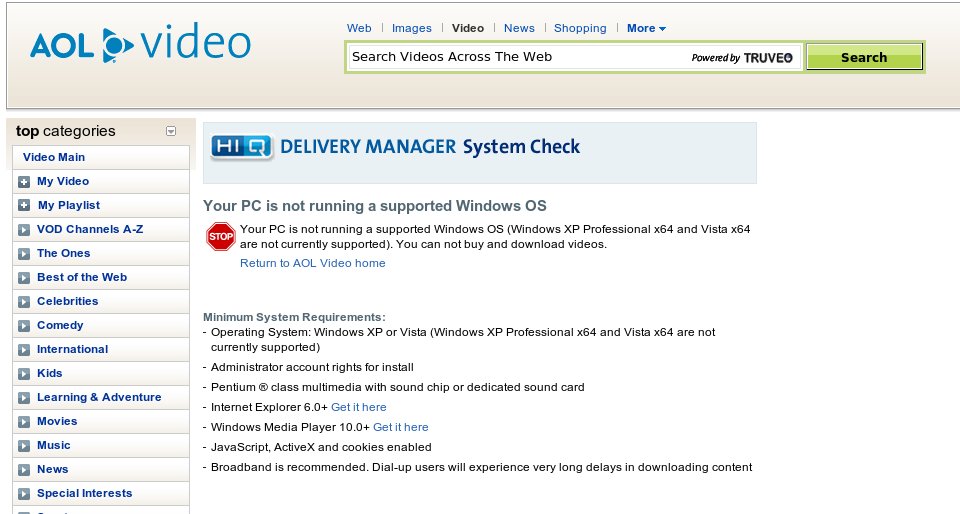
Task: Click arrow icon beside Special Interests
Action: [x=24, y=494]
